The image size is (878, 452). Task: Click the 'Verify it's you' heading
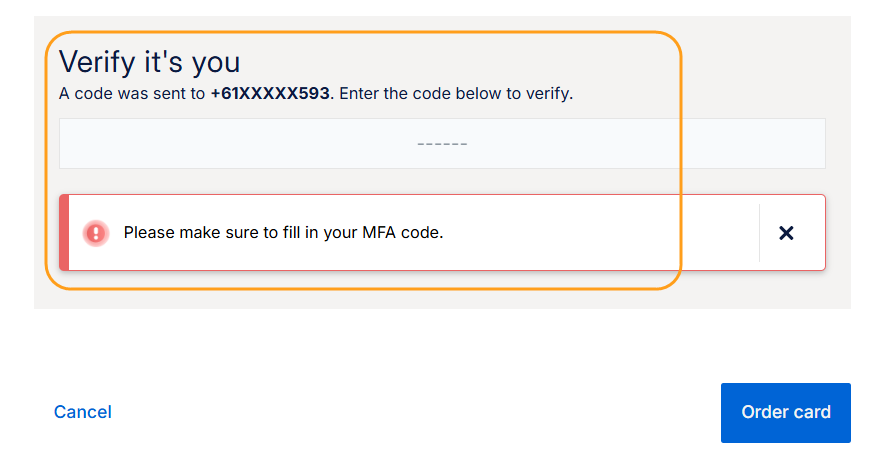click(x=149, y=62)
